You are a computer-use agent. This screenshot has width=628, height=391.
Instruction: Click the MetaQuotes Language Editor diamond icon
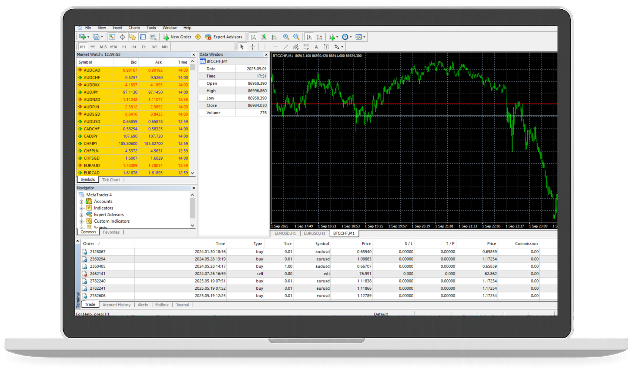[x=198, y=37]
